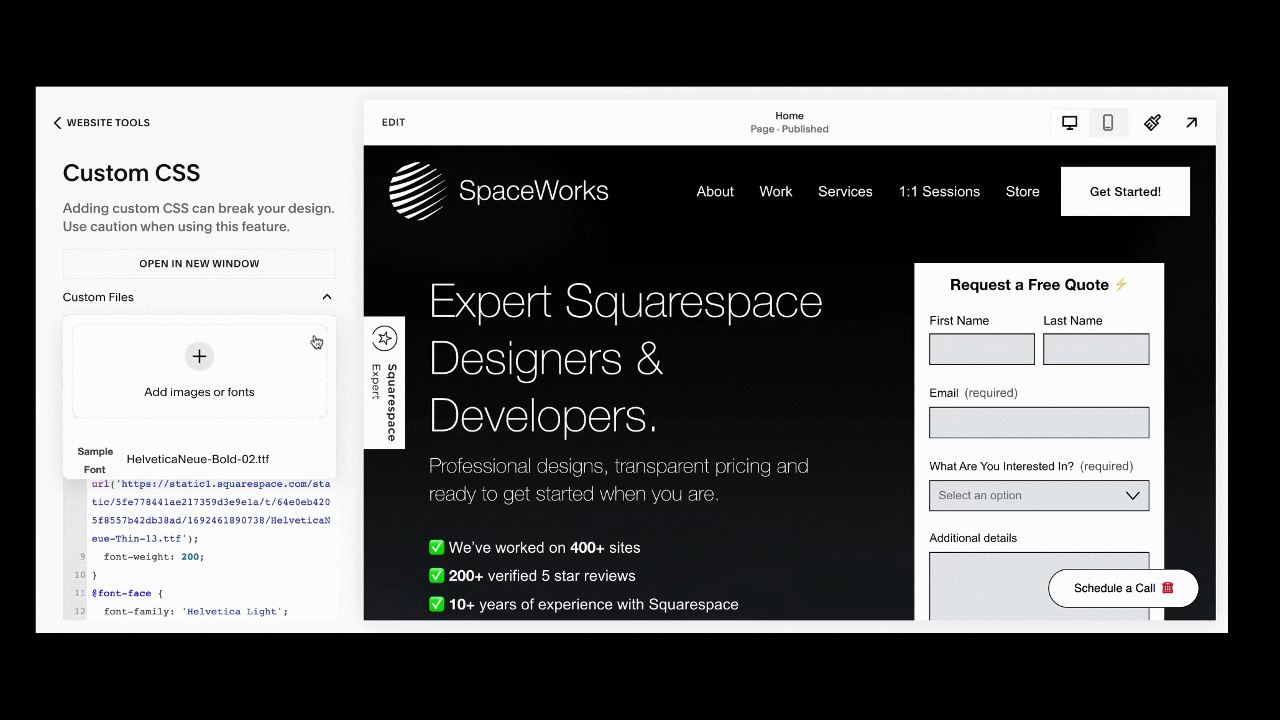Click the Edit button in the preview toolbar
Viewport: 1280px width, 720px height.
pyautogui.click(x=393, y=122)
